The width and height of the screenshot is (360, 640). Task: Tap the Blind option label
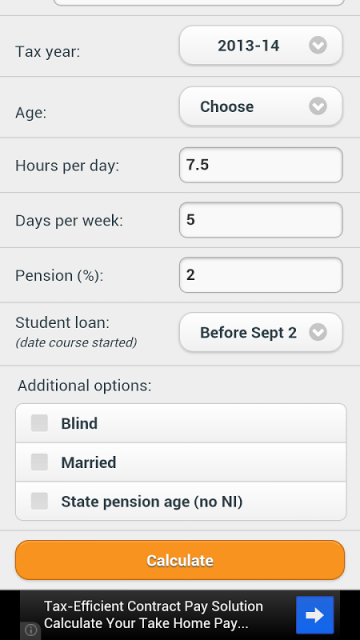(x=79, y=424)
